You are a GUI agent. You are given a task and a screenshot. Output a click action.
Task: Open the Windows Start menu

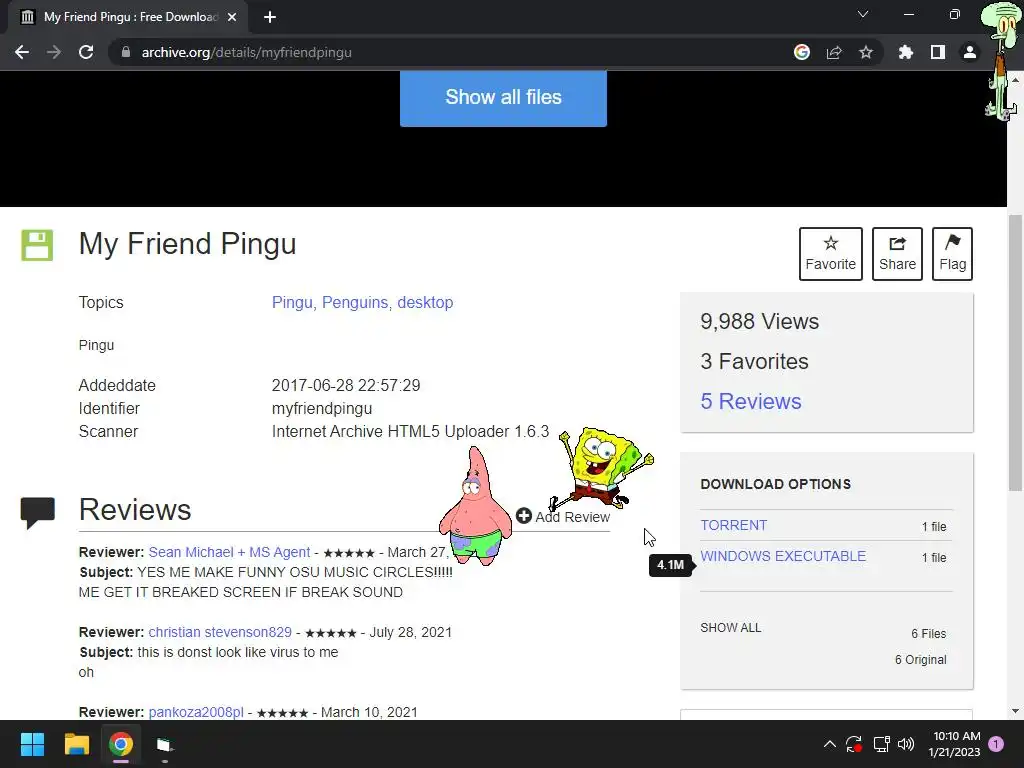click(x=32, y=744)
